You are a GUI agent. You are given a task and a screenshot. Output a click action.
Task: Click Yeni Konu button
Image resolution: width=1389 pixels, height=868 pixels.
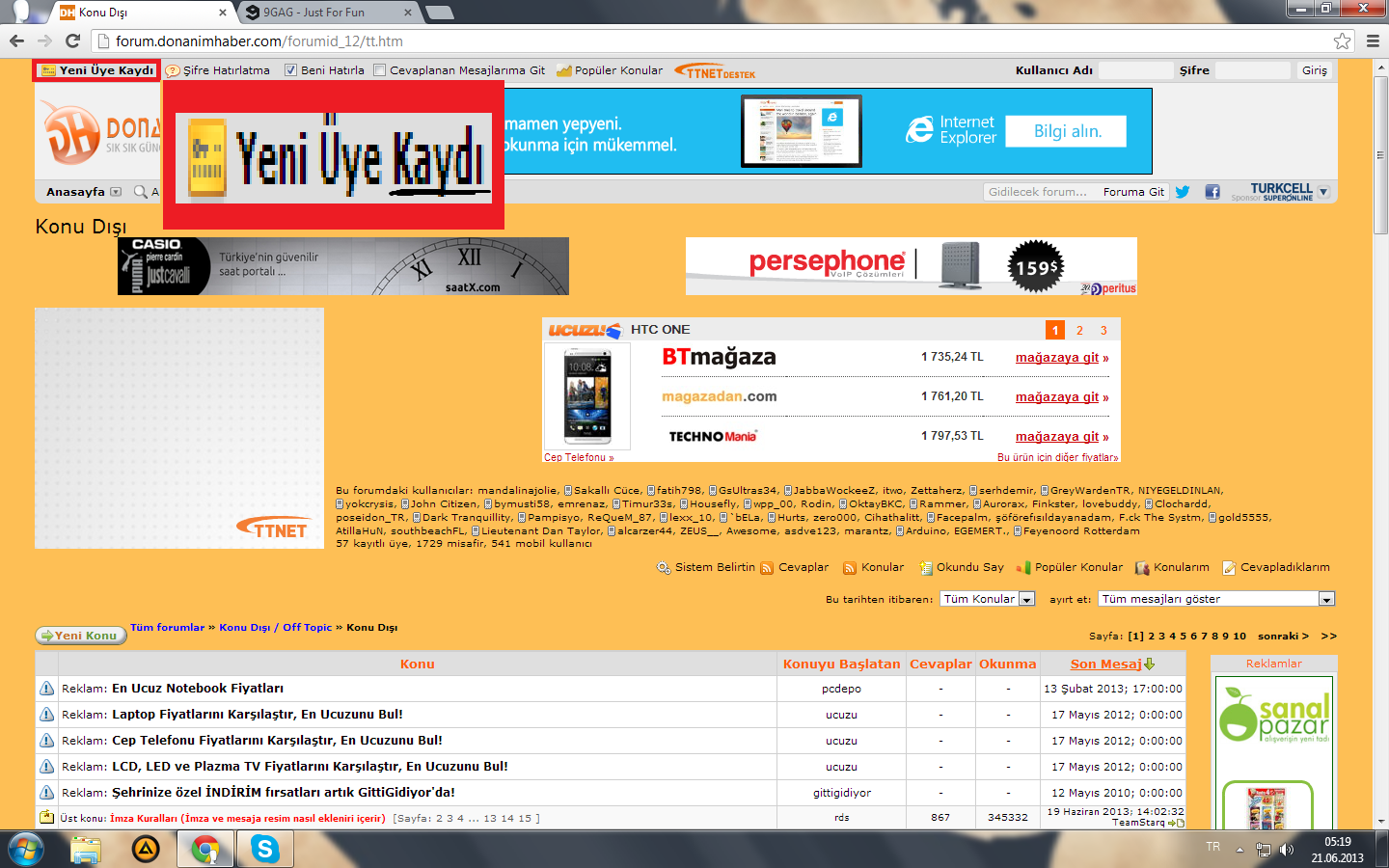[x=81, y=636]
